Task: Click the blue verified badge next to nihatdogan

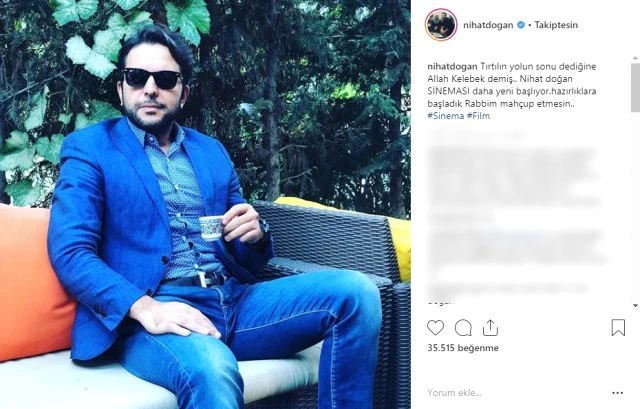Action: tap(521, 25)
